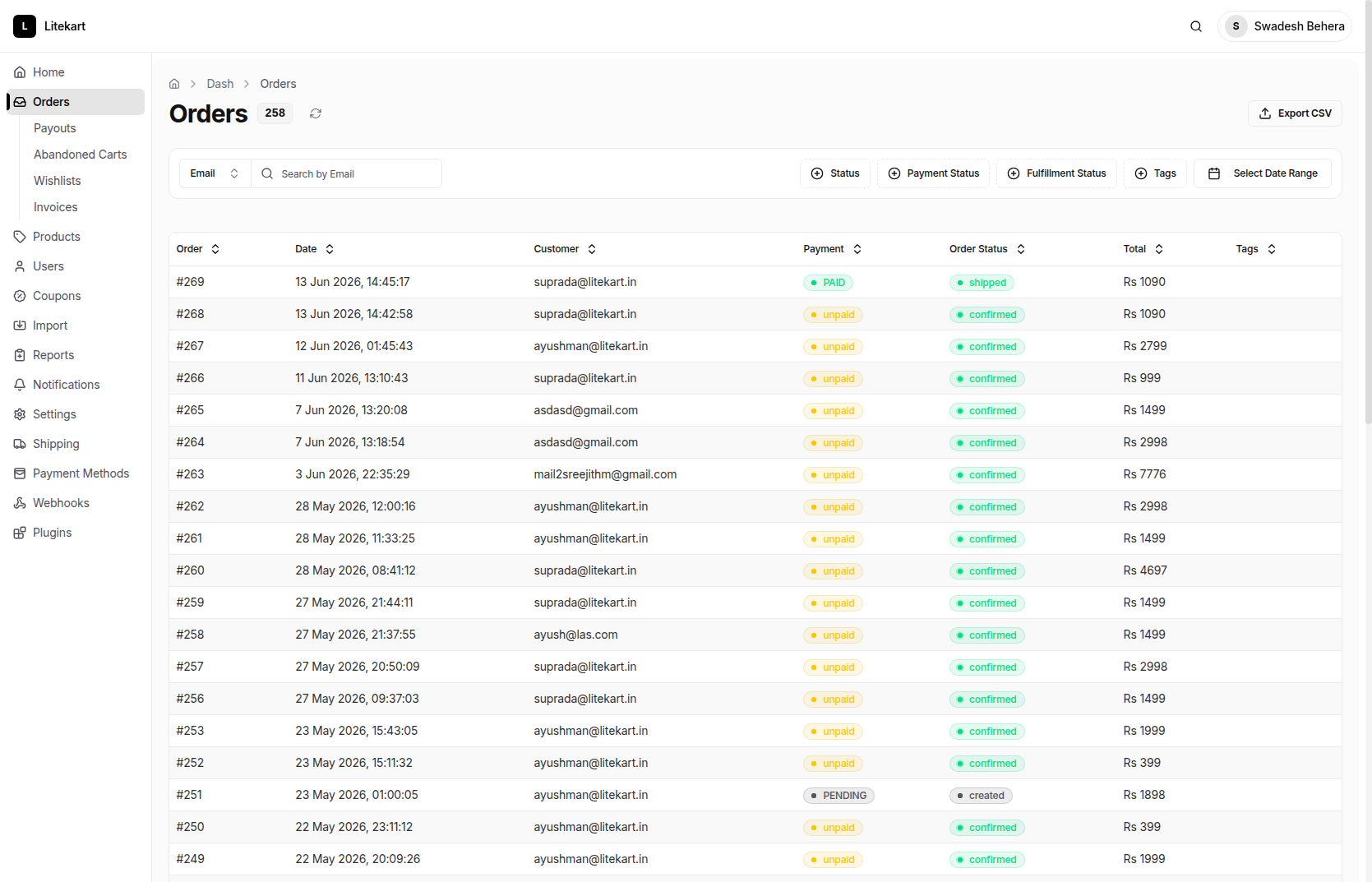Click the Plugins icon in the sidebar
The image size is (1372, 882).
pos(20,533)
